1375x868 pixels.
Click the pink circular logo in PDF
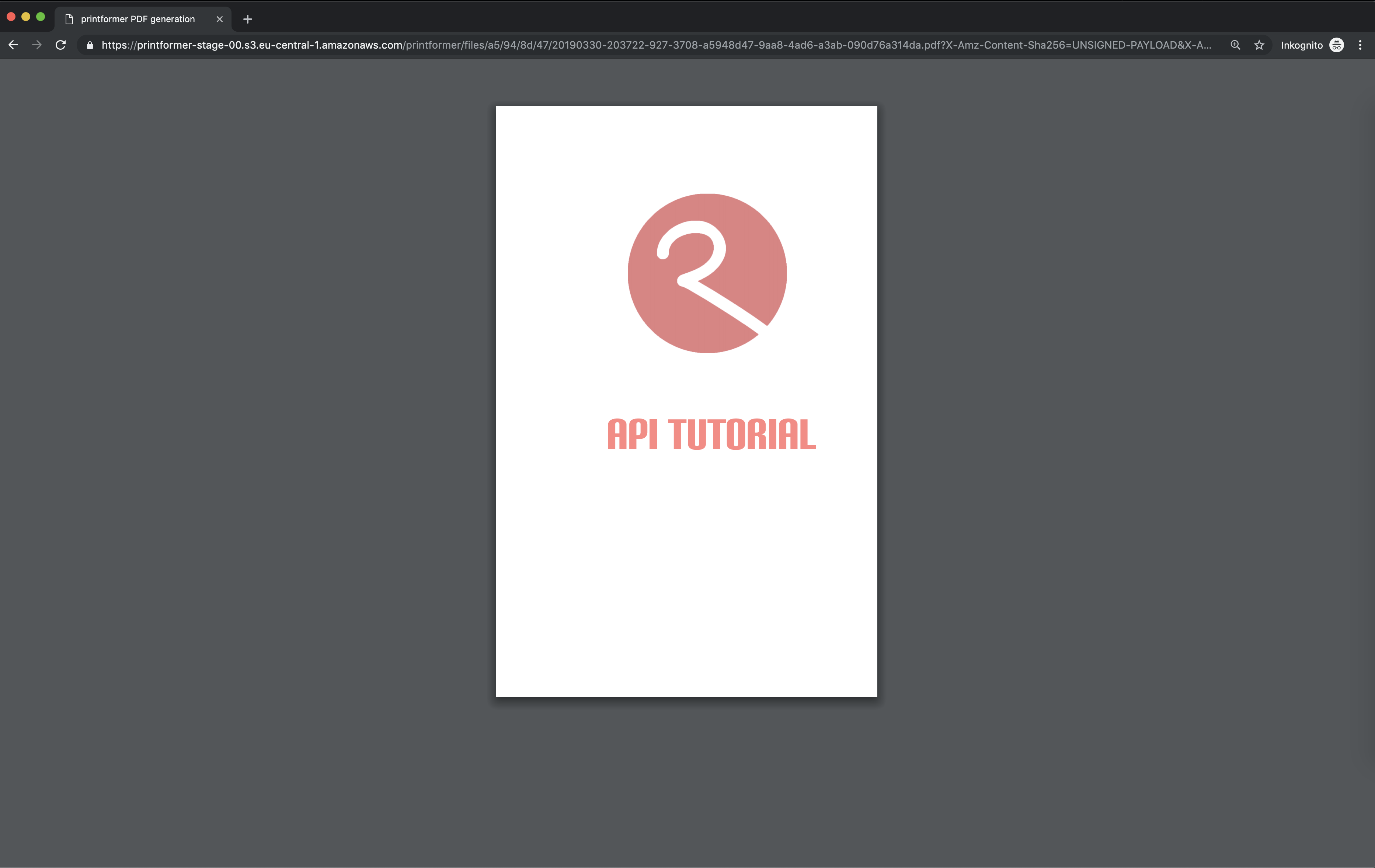707,273
